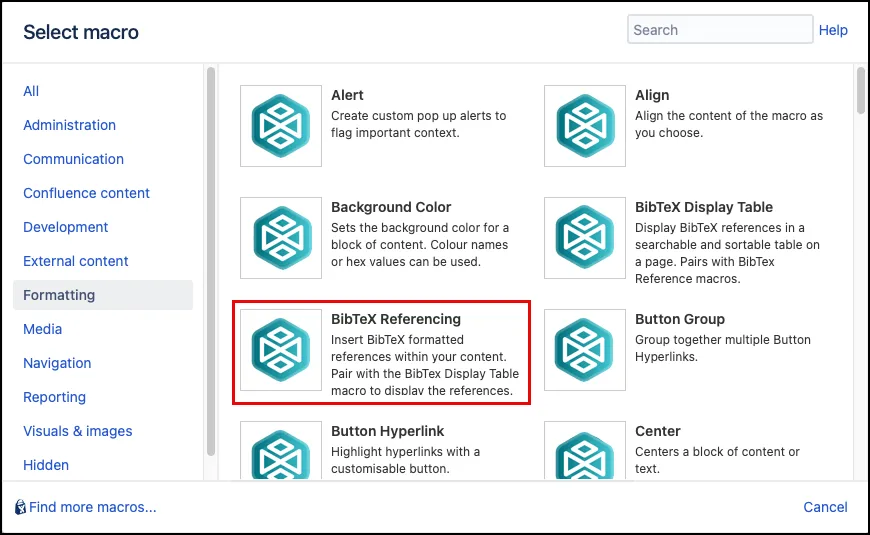Click 'Highlight hyperlinks with a customisable button' text

pyautogui.click(x=406, y=460)
